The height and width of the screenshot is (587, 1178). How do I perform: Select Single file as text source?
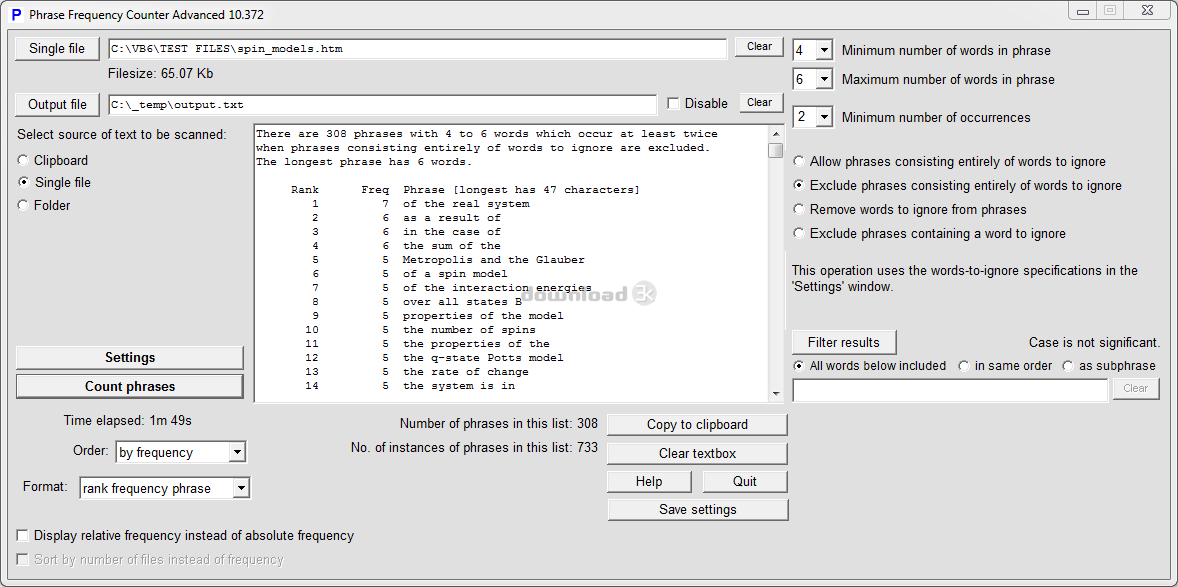pos(23,183)
